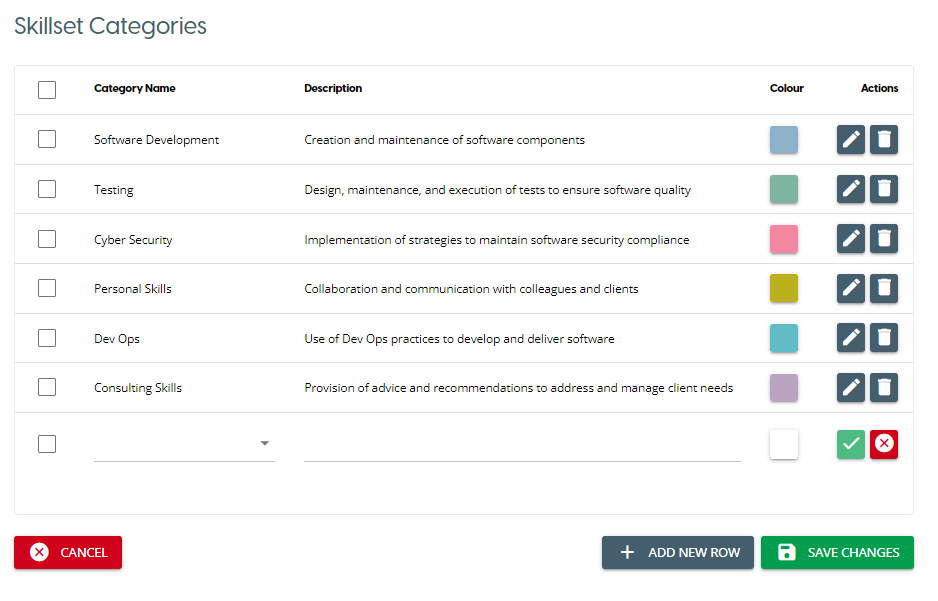Delete the Software Development category

(x=884, y=140)
